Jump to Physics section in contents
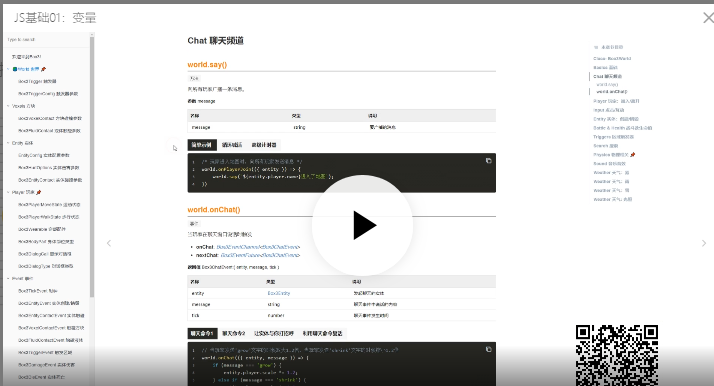Screen dimensions: 714x386 tap(614, 155)
